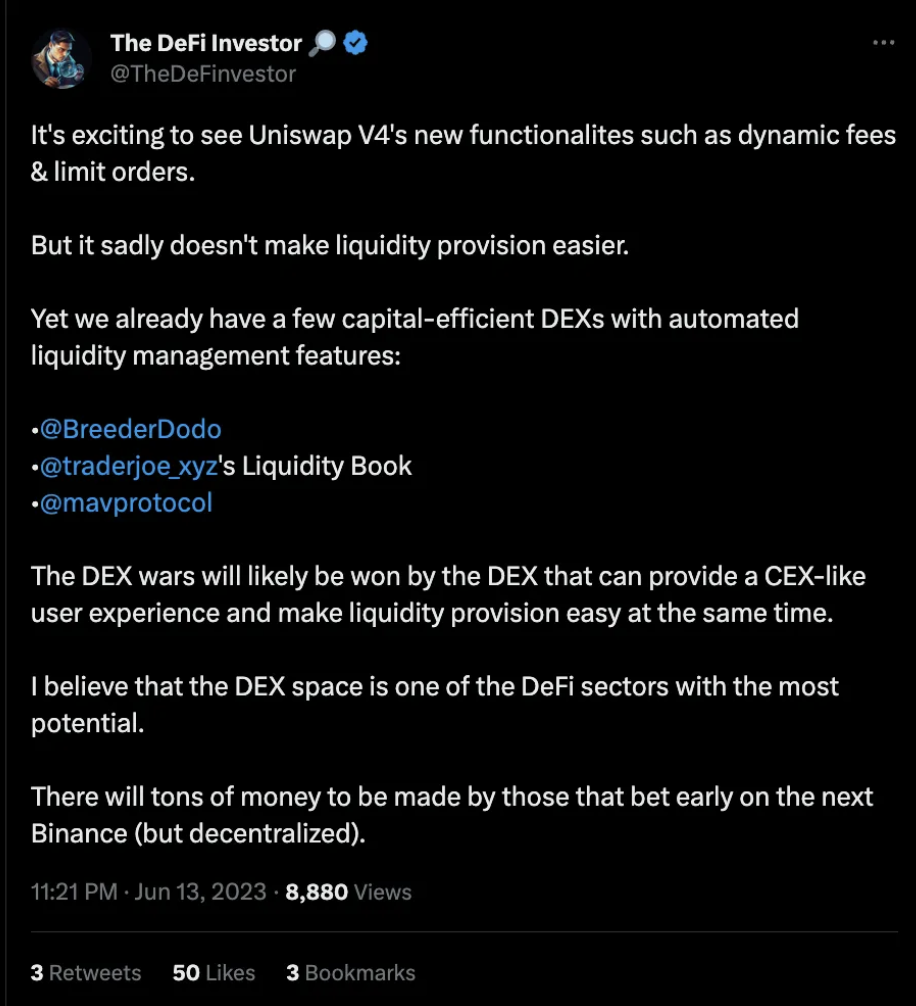Click the 'Liquidity Book' text

pos(328,466)
